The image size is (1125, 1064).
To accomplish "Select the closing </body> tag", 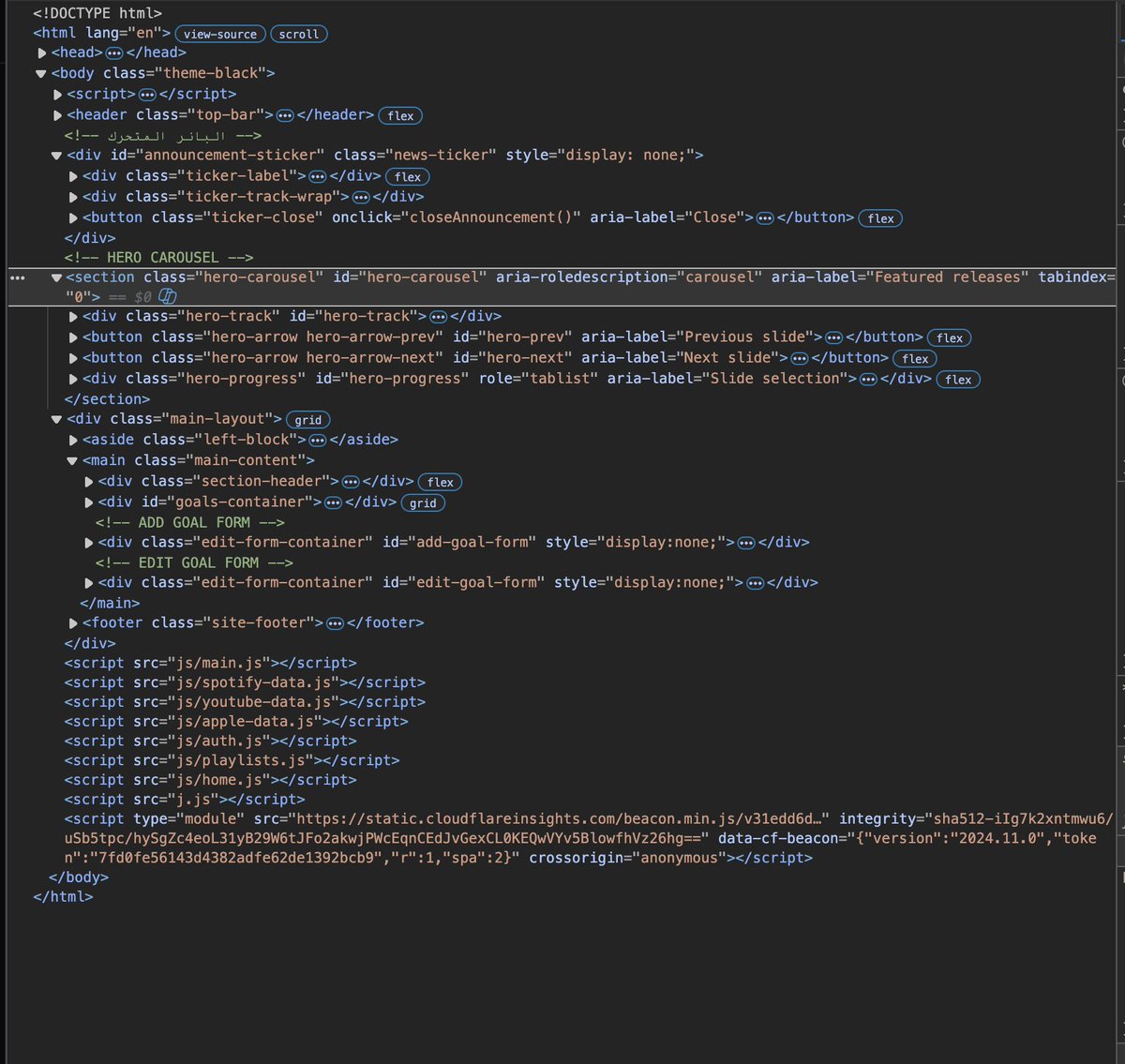I will coord(79,877).
